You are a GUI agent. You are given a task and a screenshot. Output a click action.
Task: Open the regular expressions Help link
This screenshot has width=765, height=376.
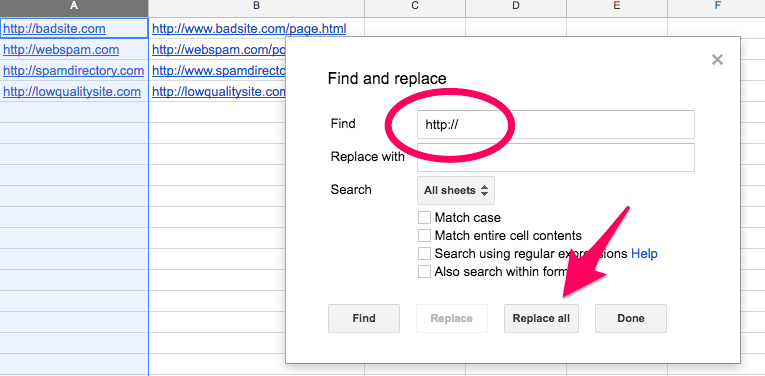[x=644, y=254]
